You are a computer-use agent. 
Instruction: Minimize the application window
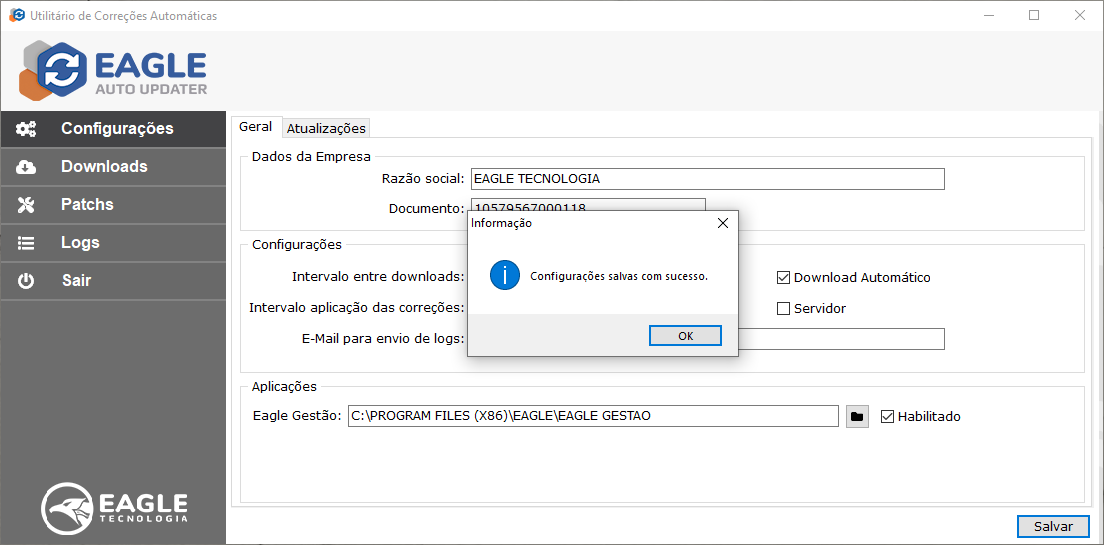[989, 15]
